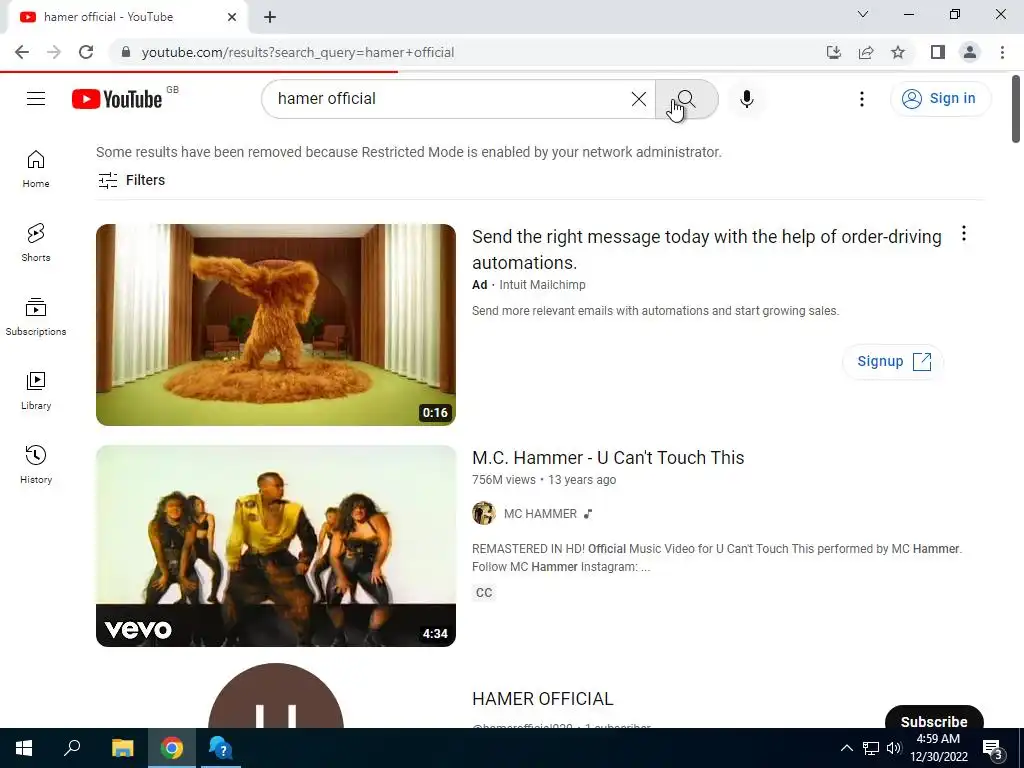Go to Home in sidebar

(x=36, y=169)
